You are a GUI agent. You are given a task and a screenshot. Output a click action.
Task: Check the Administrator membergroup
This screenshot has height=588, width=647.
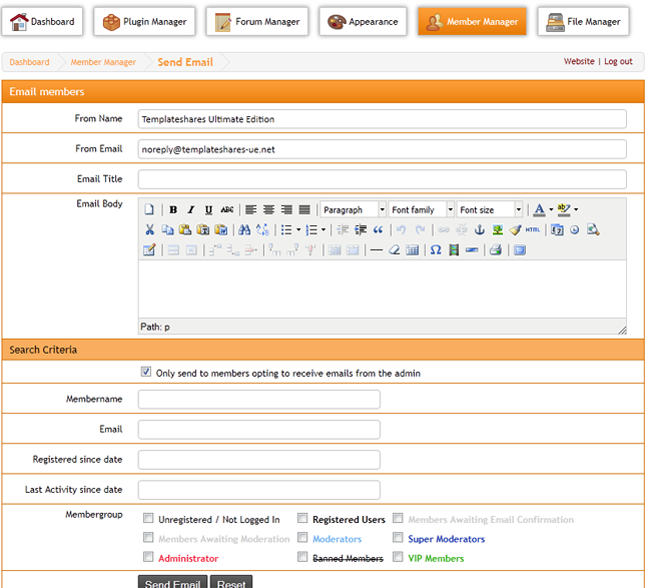[148, 557]
